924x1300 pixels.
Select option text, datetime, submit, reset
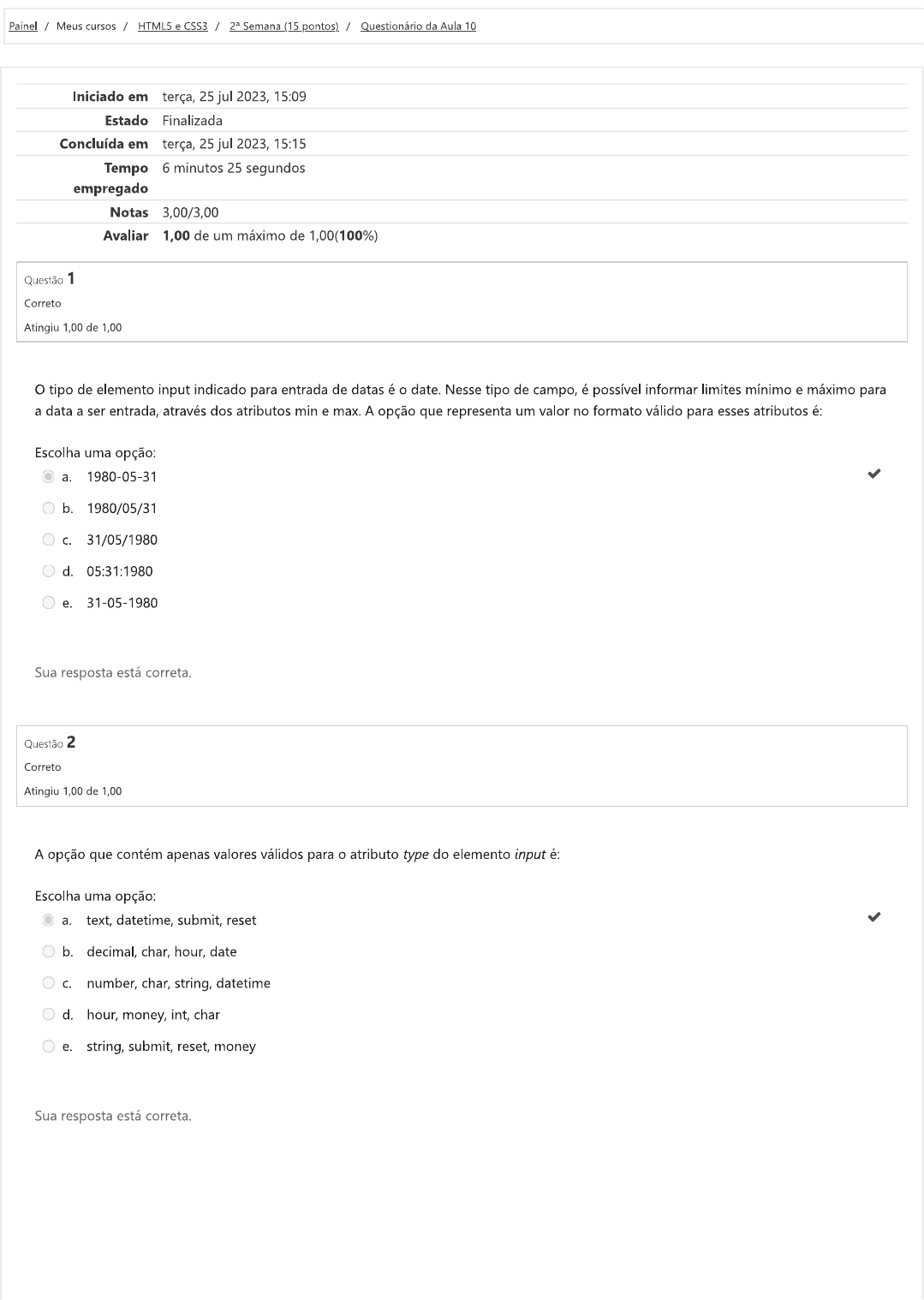[49, 920]
